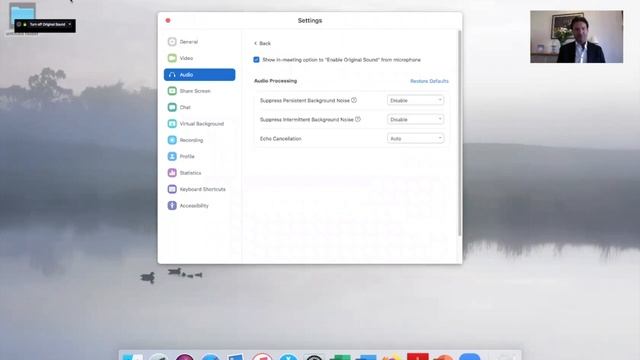640x360 pixels.
Task: Open Video settings via the camera icon
Action: tap(172, 58)
